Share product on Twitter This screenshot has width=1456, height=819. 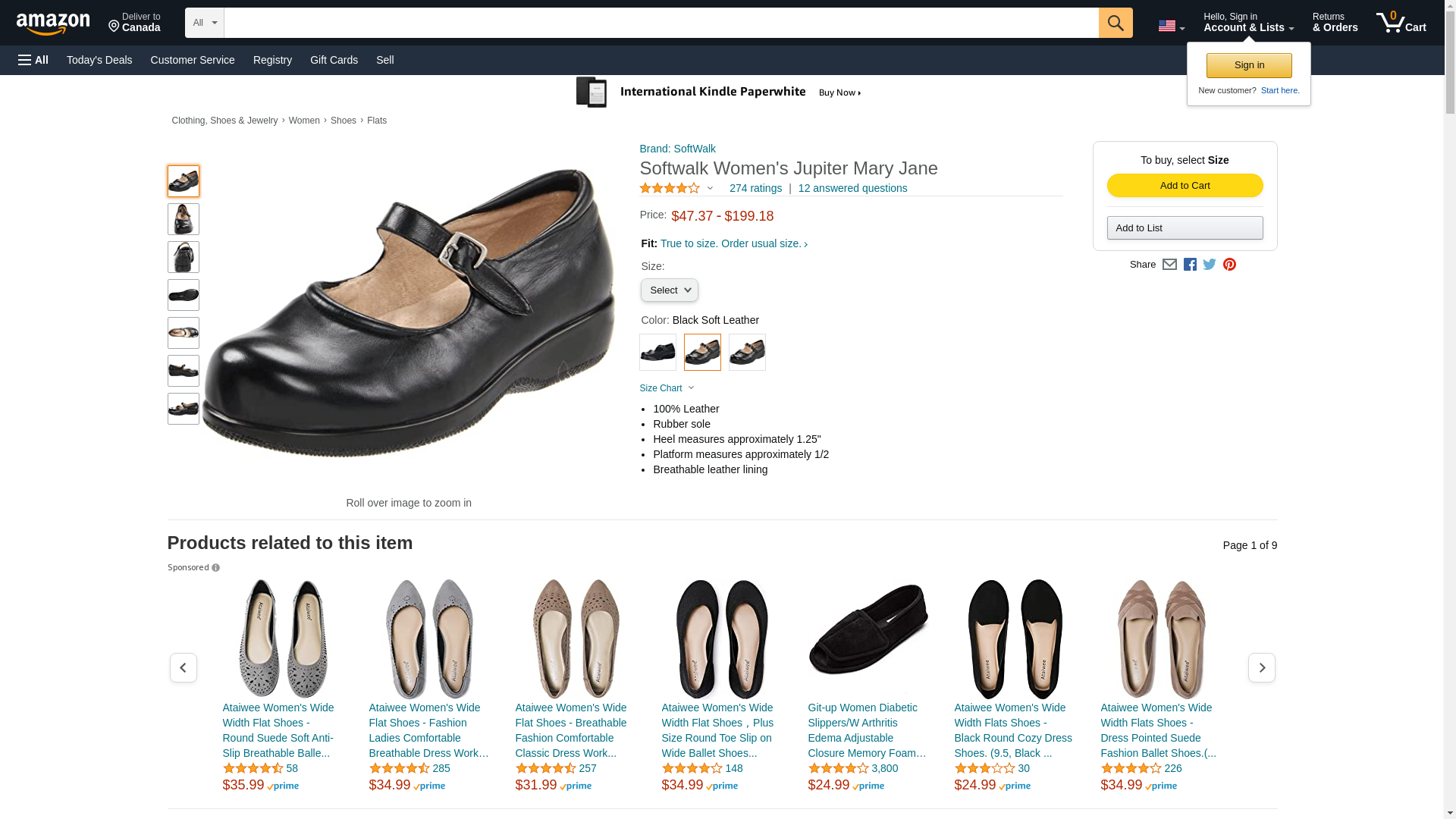pyautogui.click(x=1210, y=265)
